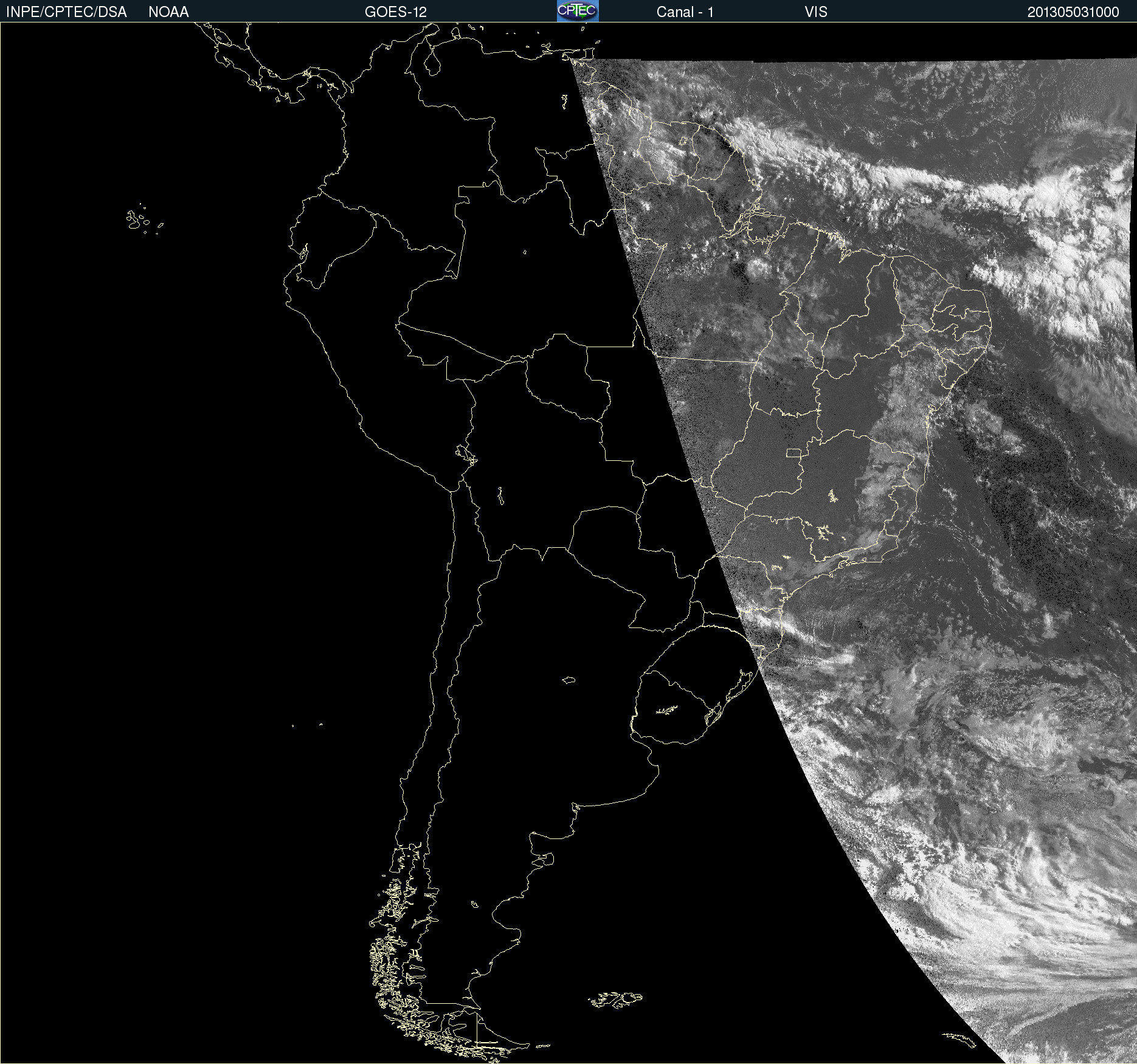This screenshot has width=1137, height=1064.
Task: Click the Canal - 1 label
Action: (685, 12)
